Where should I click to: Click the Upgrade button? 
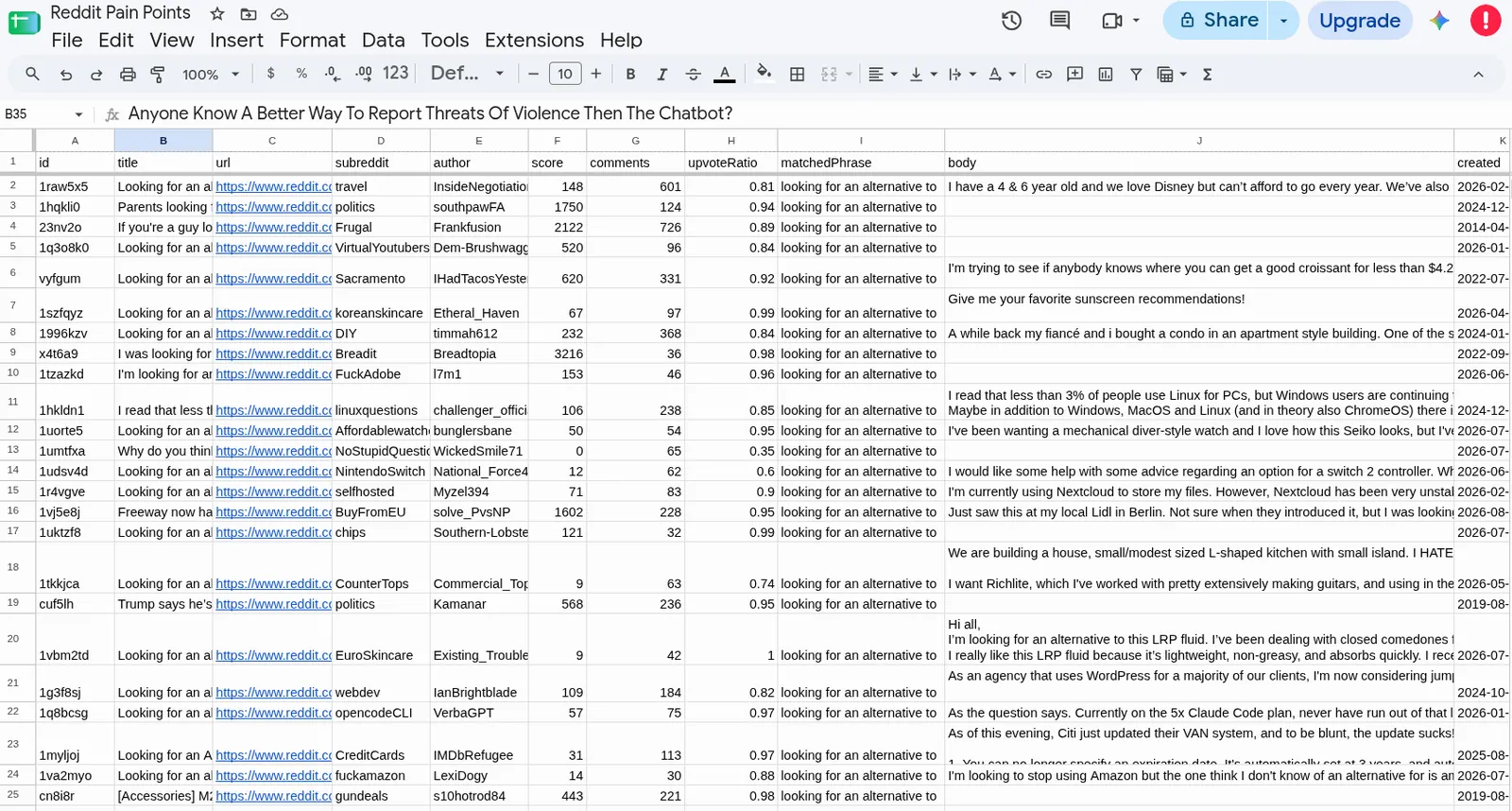[1360, 20]
